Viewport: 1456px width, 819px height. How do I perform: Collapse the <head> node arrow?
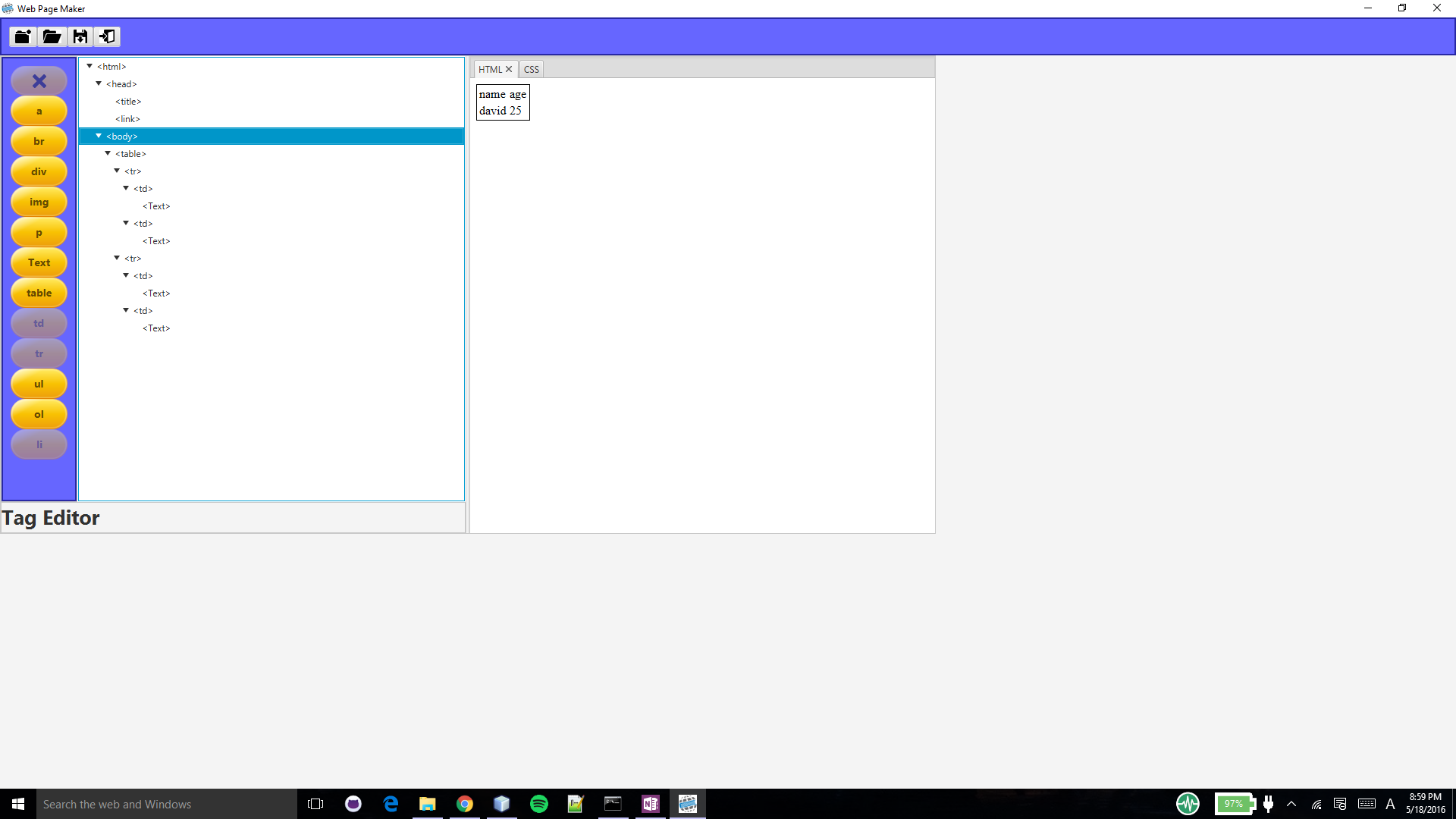pos(99,84)
